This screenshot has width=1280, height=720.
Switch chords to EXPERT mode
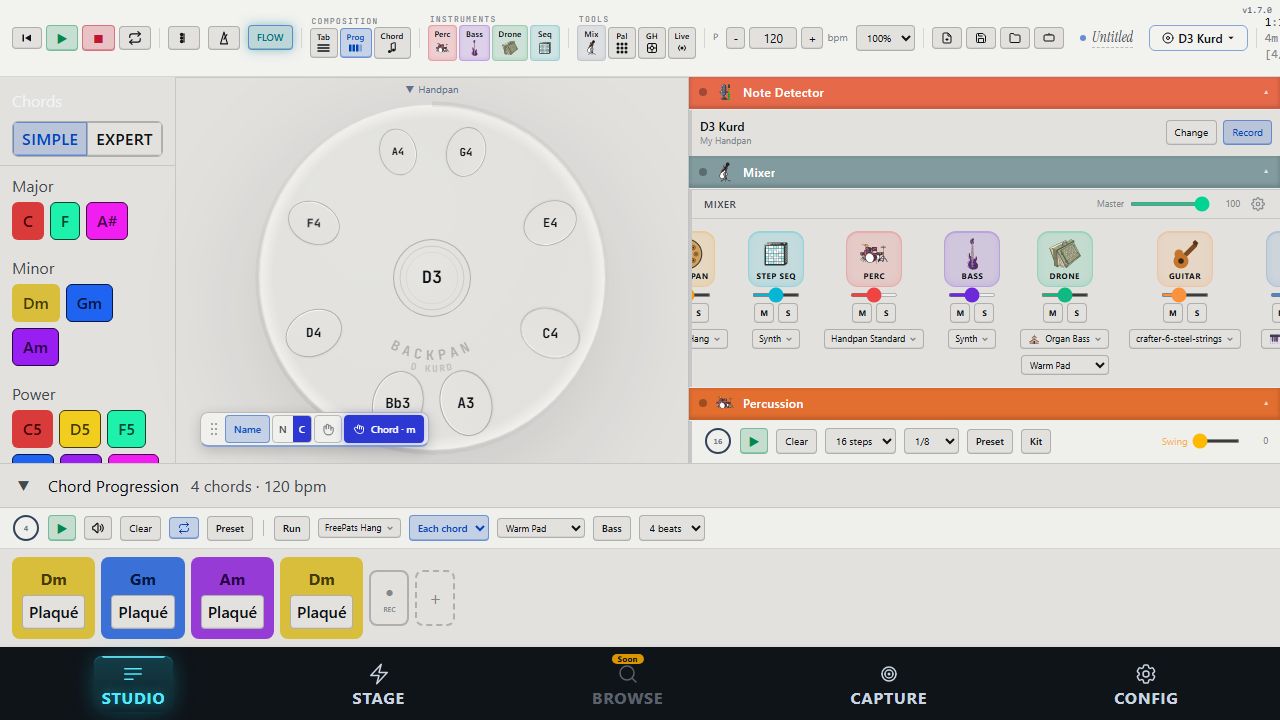pos(124,139)
